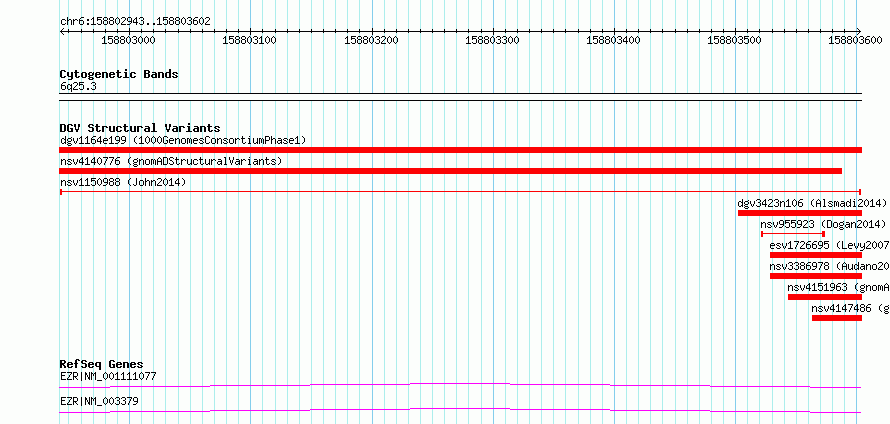Open gene EZR|NM_003379 label
The width and height of the screenshot is (890, 424).
(x=99, y=402)
